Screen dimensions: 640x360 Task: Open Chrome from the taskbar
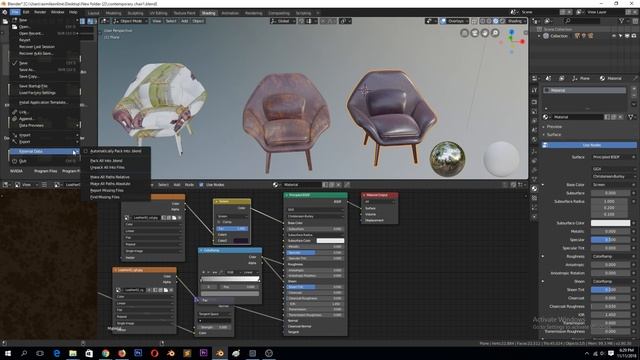tap(105, 353)
